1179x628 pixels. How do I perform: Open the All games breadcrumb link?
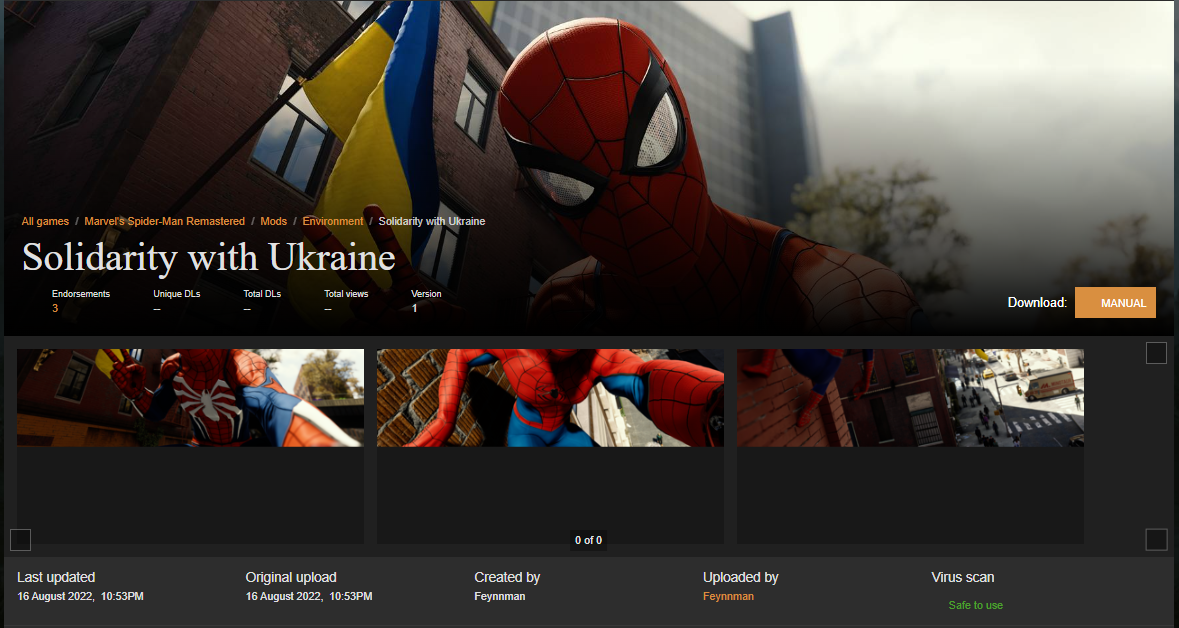[45, 221]
